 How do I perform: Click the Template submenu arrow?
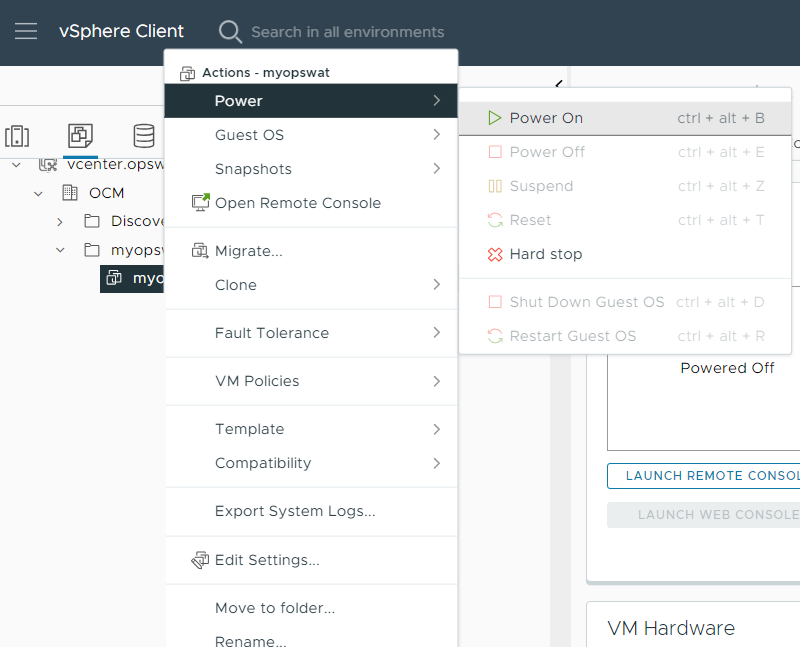[x=436, y=429]
